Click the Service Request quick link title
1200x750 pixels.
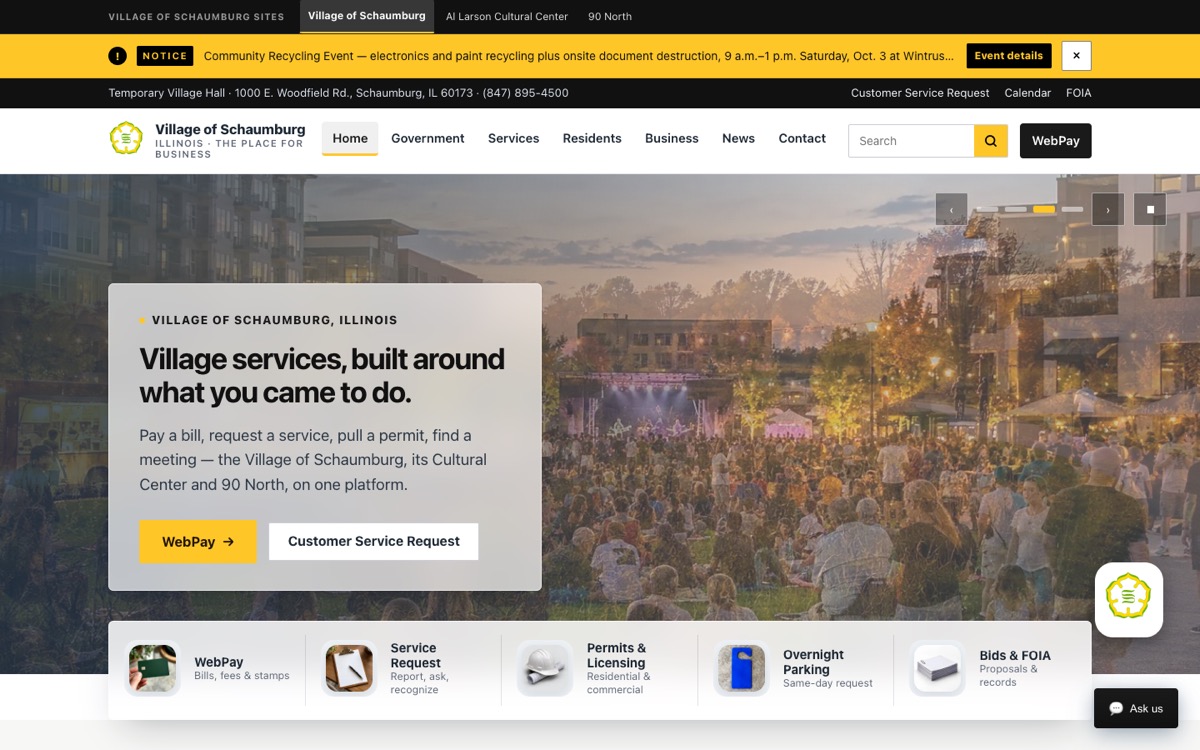click(x=416, y=655)
